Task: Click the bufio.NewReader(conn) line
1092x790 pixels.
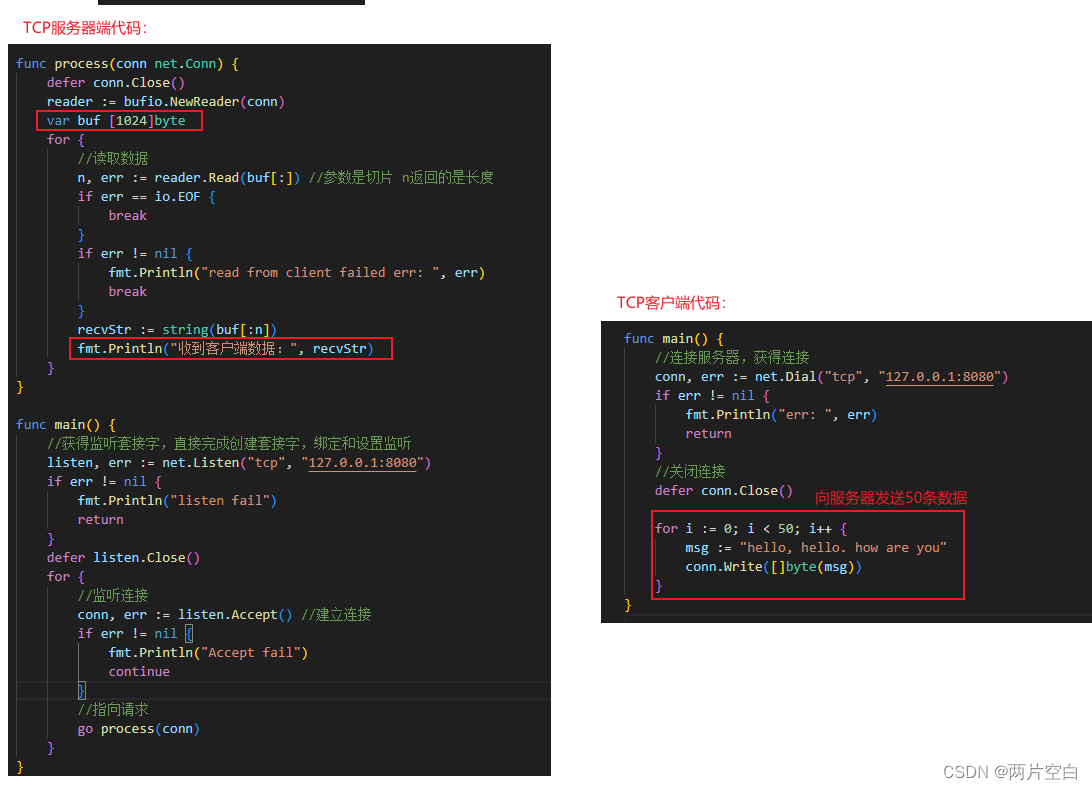Action: coord(165,101)
